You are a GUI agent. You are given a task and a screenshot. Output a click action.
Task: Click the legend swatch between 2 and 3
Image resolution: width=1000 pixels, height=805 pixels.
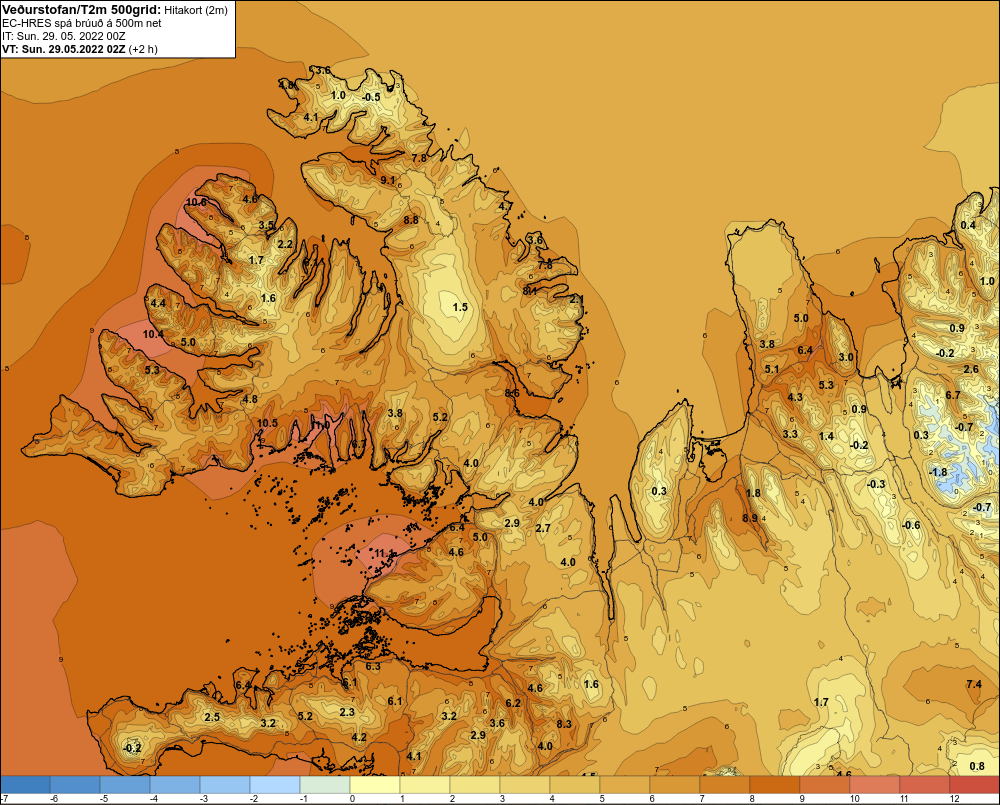pos(475,785)
